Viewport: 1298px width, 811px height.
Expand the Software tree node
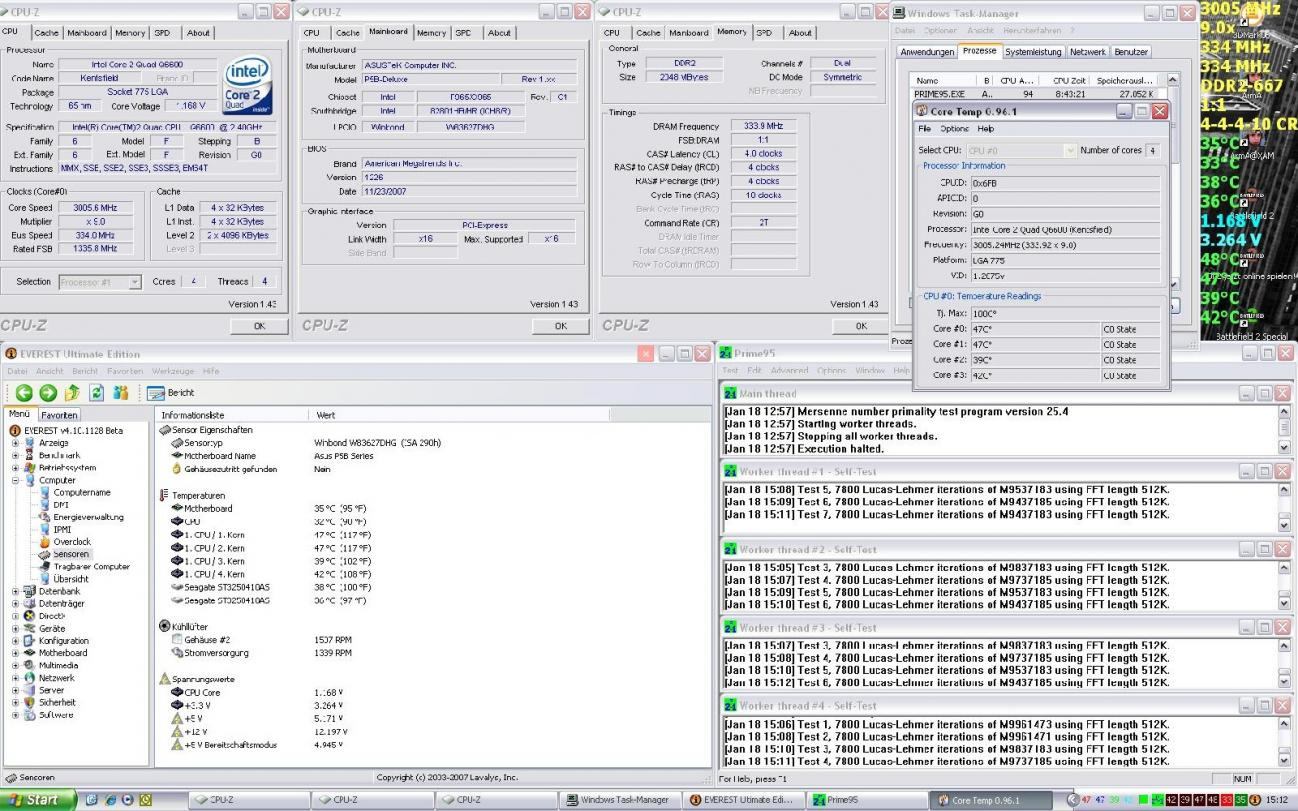[x=16, y=715]
